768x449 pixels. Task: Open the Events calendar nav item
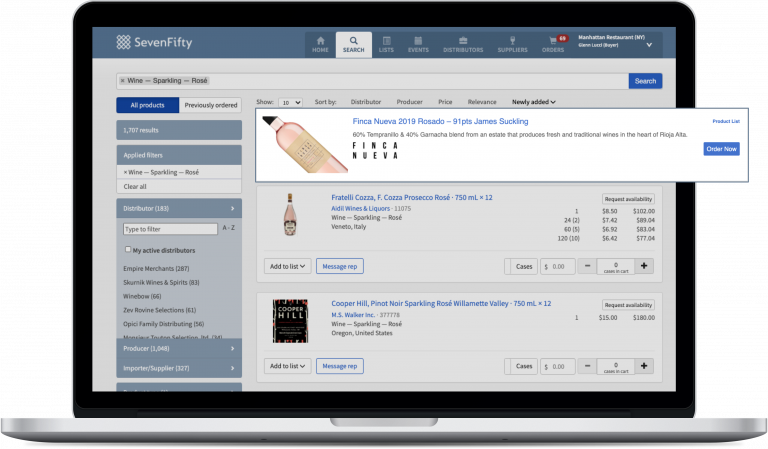418,44
